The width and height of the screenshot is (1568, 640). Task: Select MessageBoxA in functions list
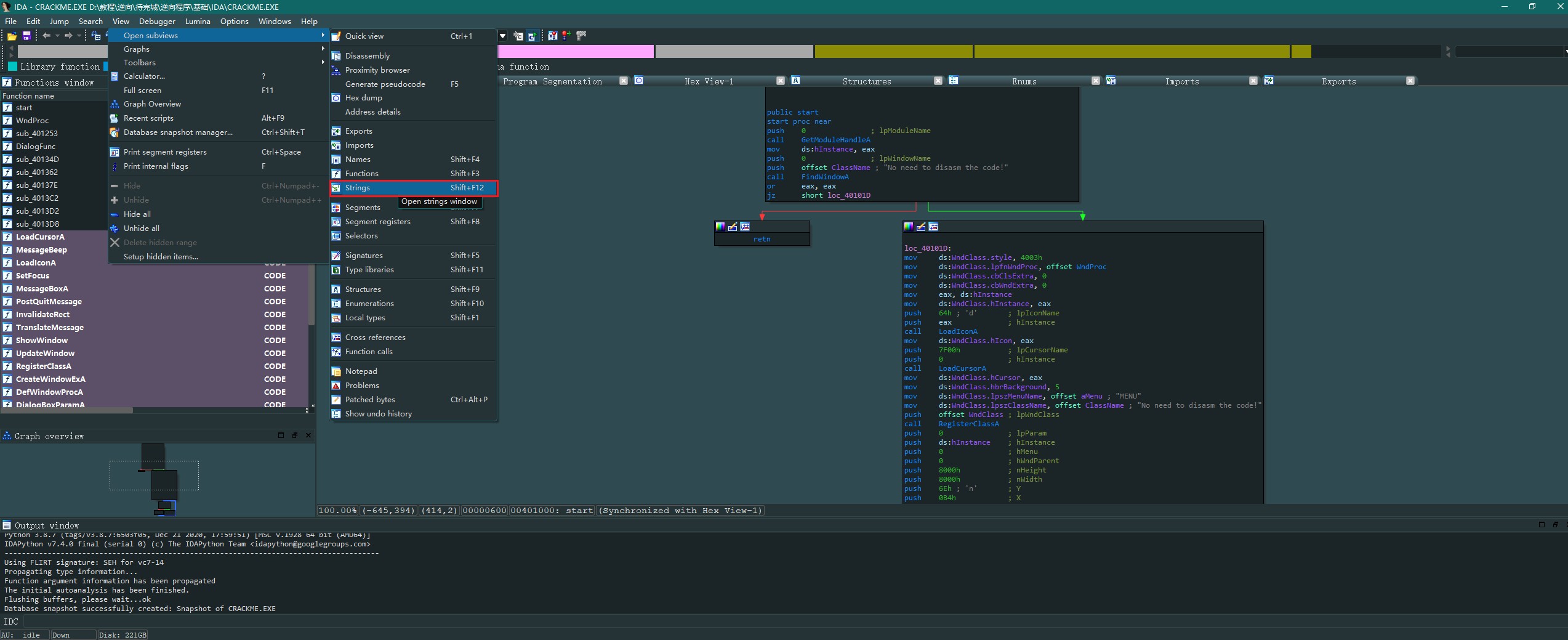[42, 289]
